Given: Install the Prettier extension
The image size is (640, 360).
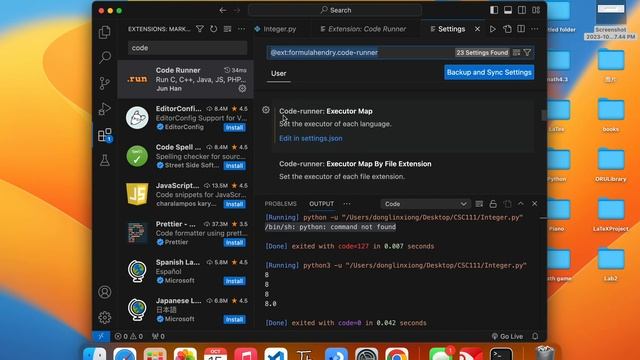Looking at the screenshot, I should pyautogui.click(x=234, y=242).
